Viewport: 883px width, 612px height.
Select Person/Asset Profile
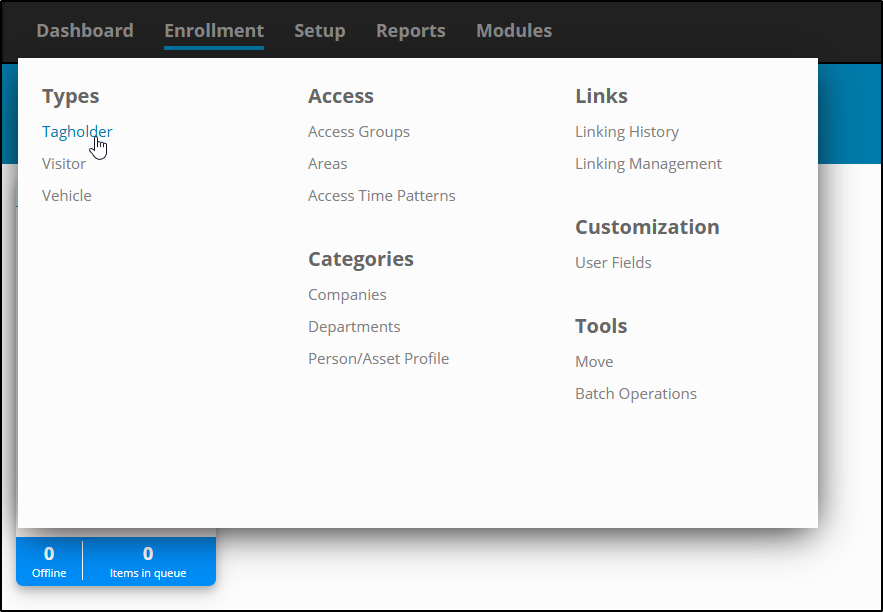(378, 359)
